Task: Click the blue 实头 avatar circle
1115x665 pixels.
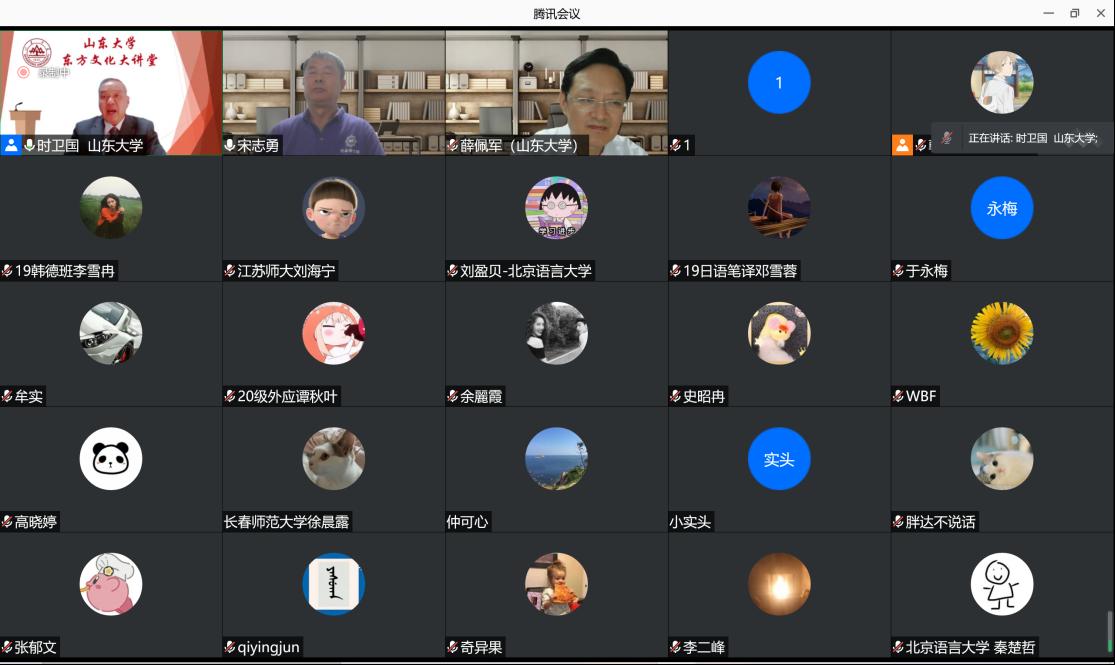Action: (x=778, y=459)
